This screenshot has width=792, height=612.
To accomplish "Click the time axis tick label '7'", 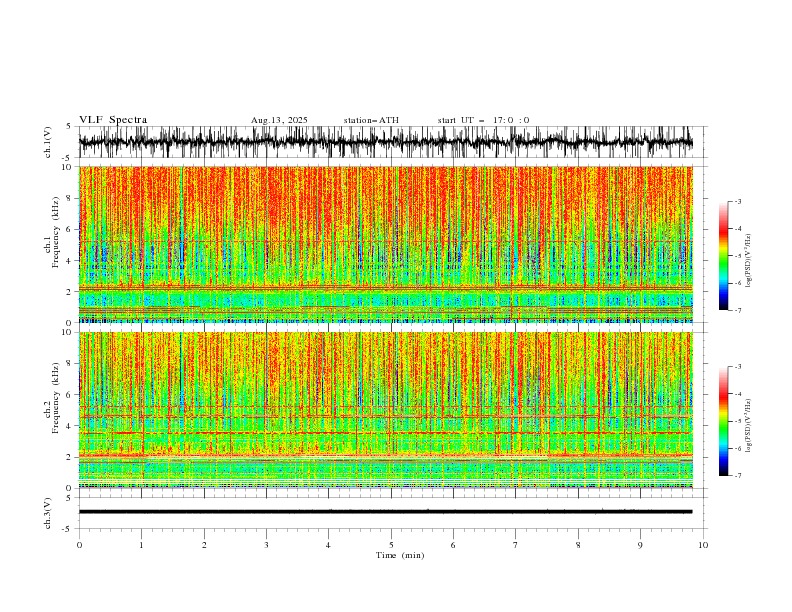I will point(516,545).
